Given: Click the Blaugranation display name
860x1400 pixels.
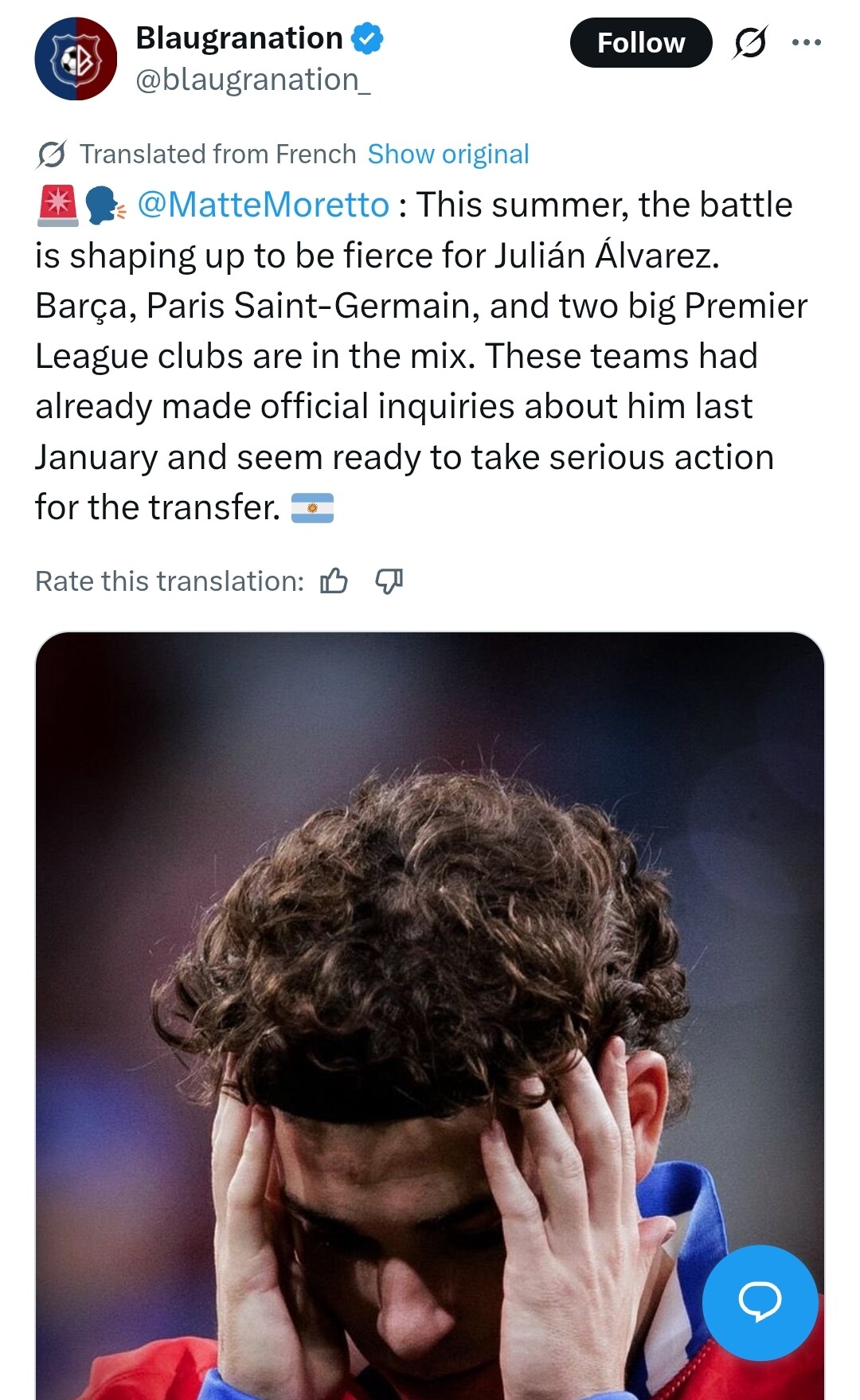Looking at the screenshot, I should (x=239, y=38).
